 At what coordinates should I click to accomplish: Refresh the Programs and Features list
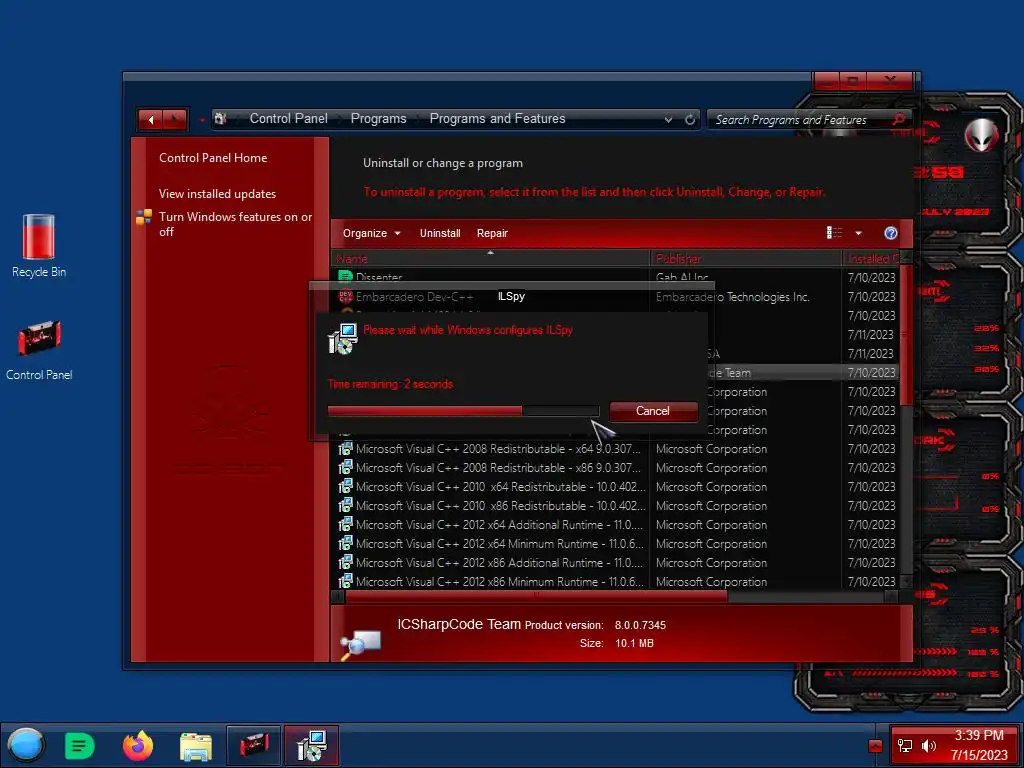tap(690, 120)
